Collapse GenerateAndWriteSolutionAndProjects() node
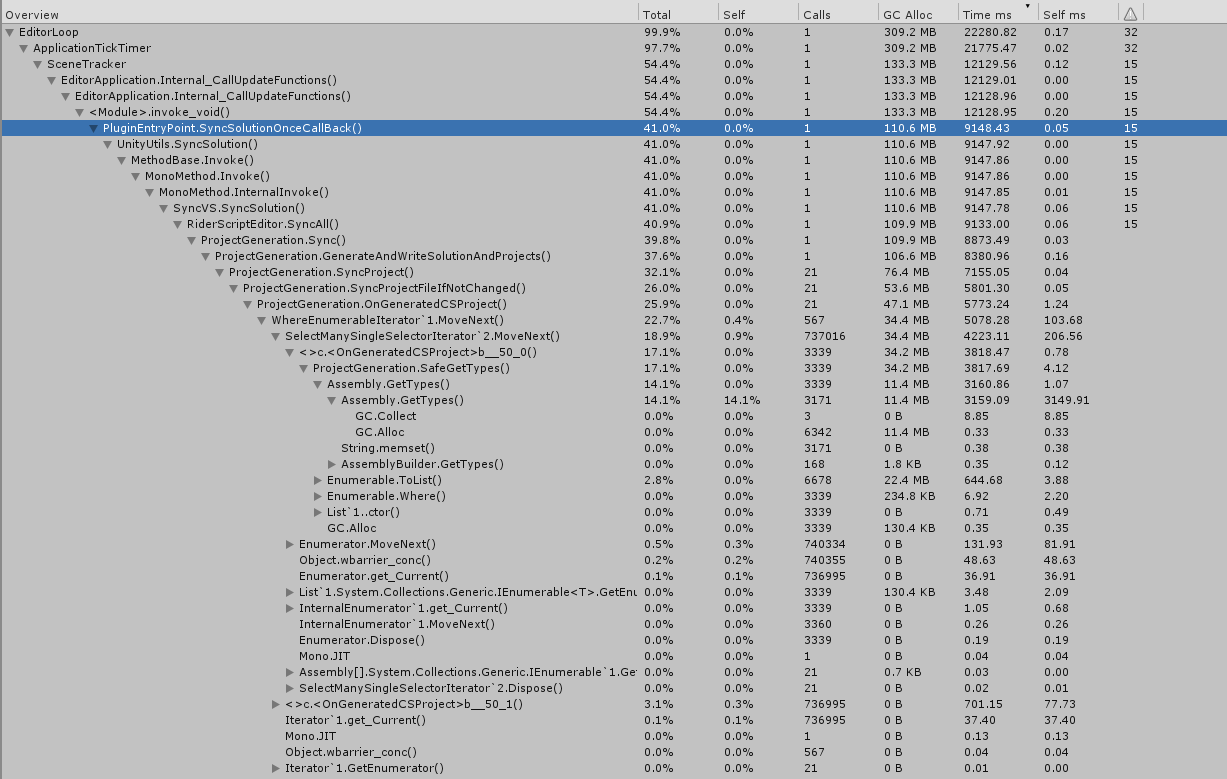 [206, 256]
